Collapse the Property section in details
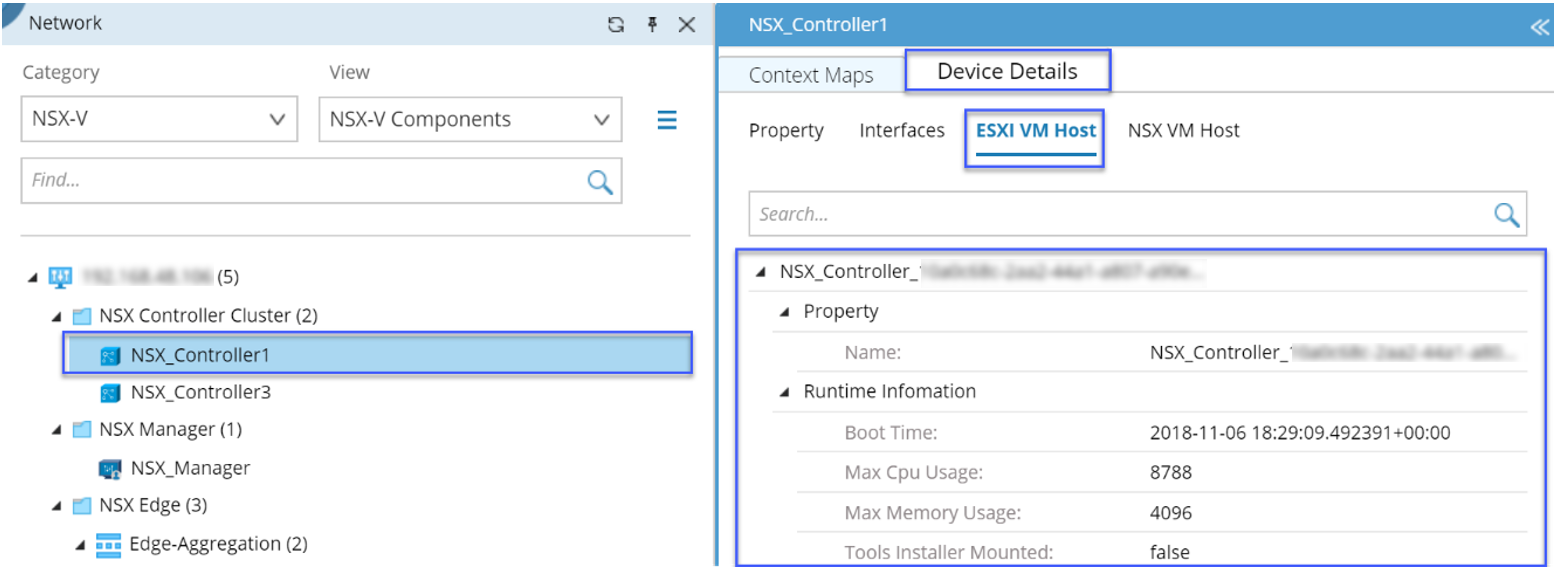 pos(785,312)
